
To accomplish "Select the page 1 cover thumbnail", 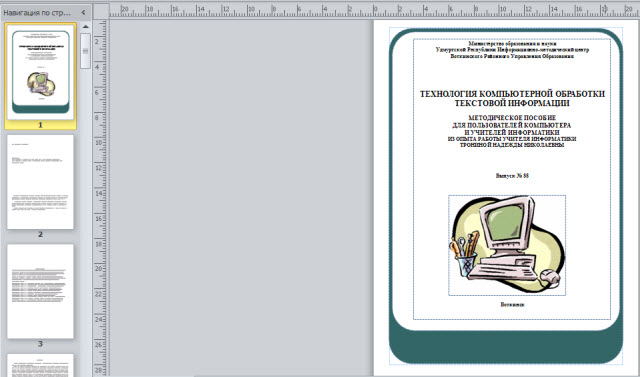I will 40,72.
